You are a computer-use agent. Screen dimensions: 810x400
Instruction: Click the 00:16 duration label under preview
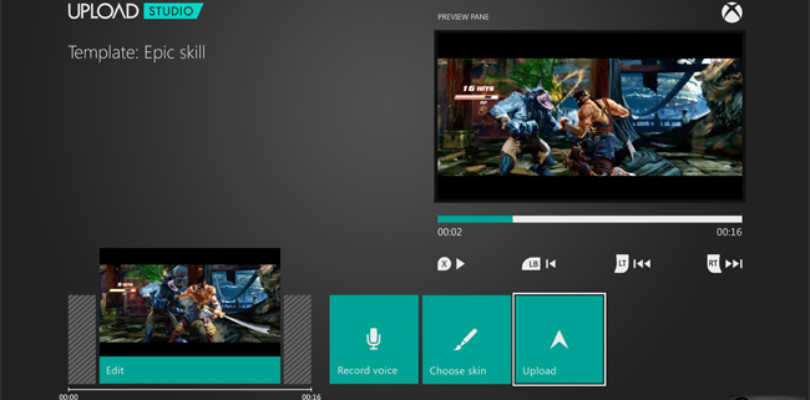tap(729, 232)
